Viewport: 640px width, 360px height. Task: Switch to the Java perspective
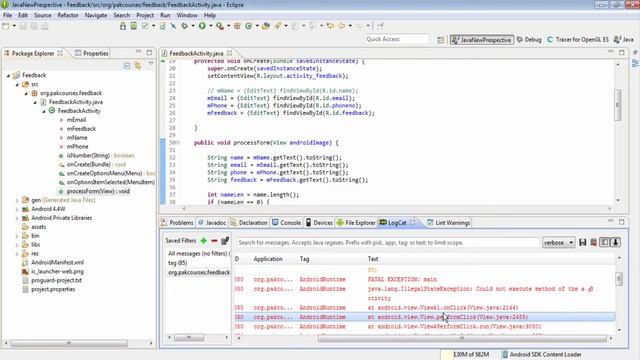(x=624, y=40)
